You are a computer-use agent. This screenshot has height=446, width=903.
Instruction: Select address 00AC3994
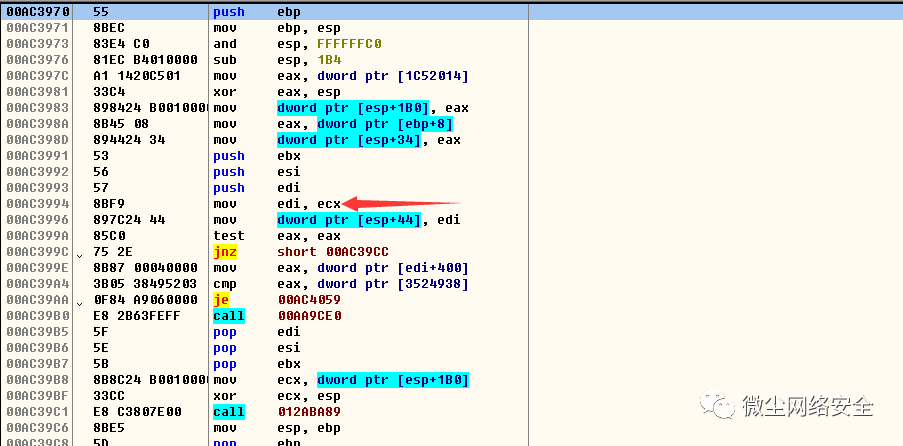[x=37, y=204]
